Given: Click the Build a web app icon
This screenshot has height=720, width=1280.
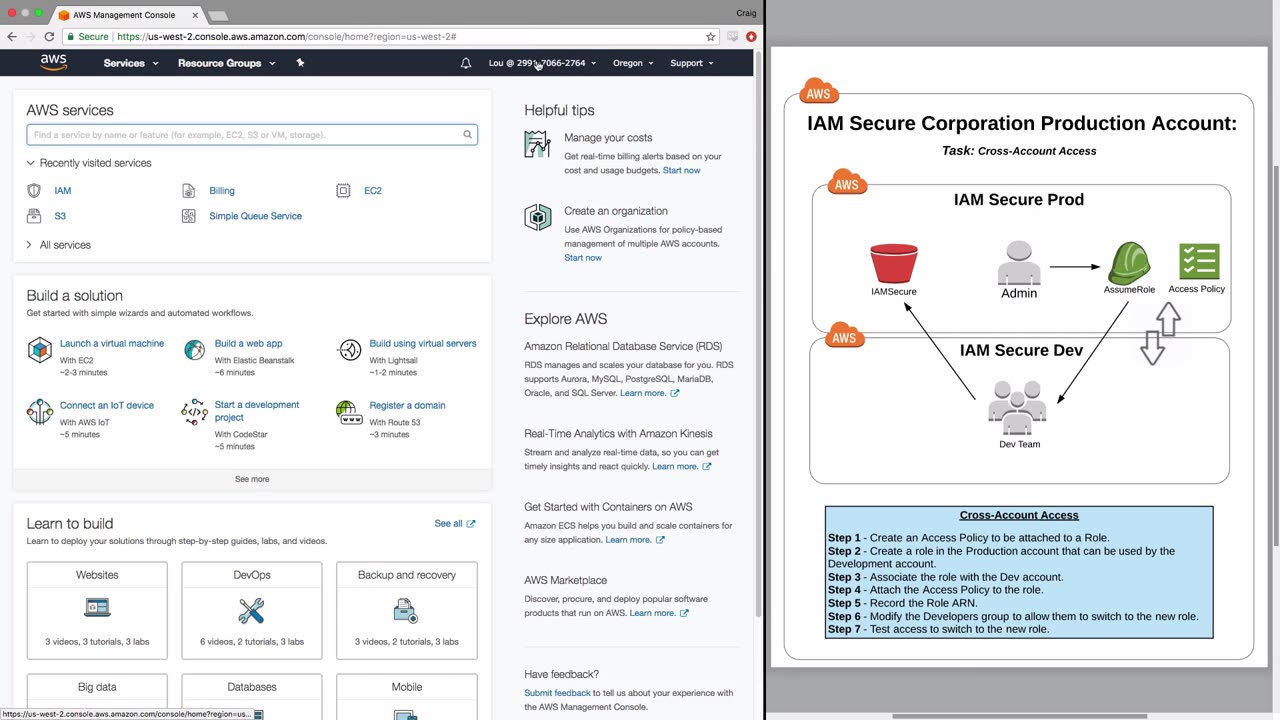Looking at the screenshot, I should point(195,350).
